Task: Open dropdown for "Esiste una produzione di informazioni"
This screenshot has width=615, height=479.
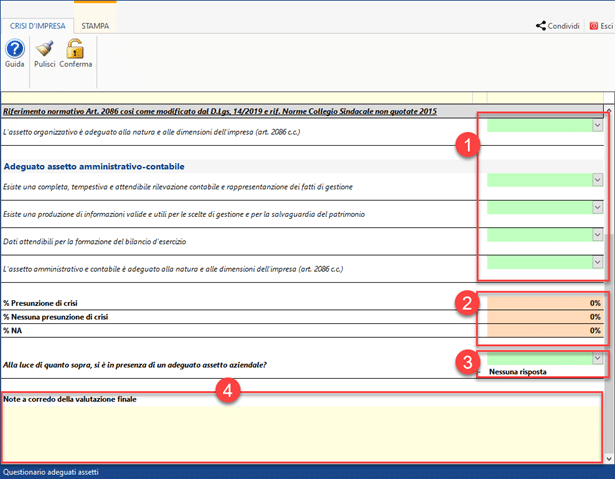Action: 597,208
